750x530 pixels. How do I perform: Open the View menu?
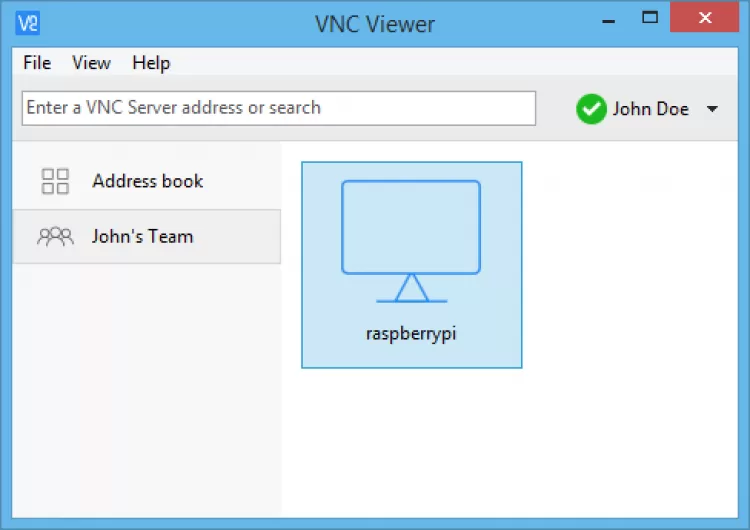[91, 63]
